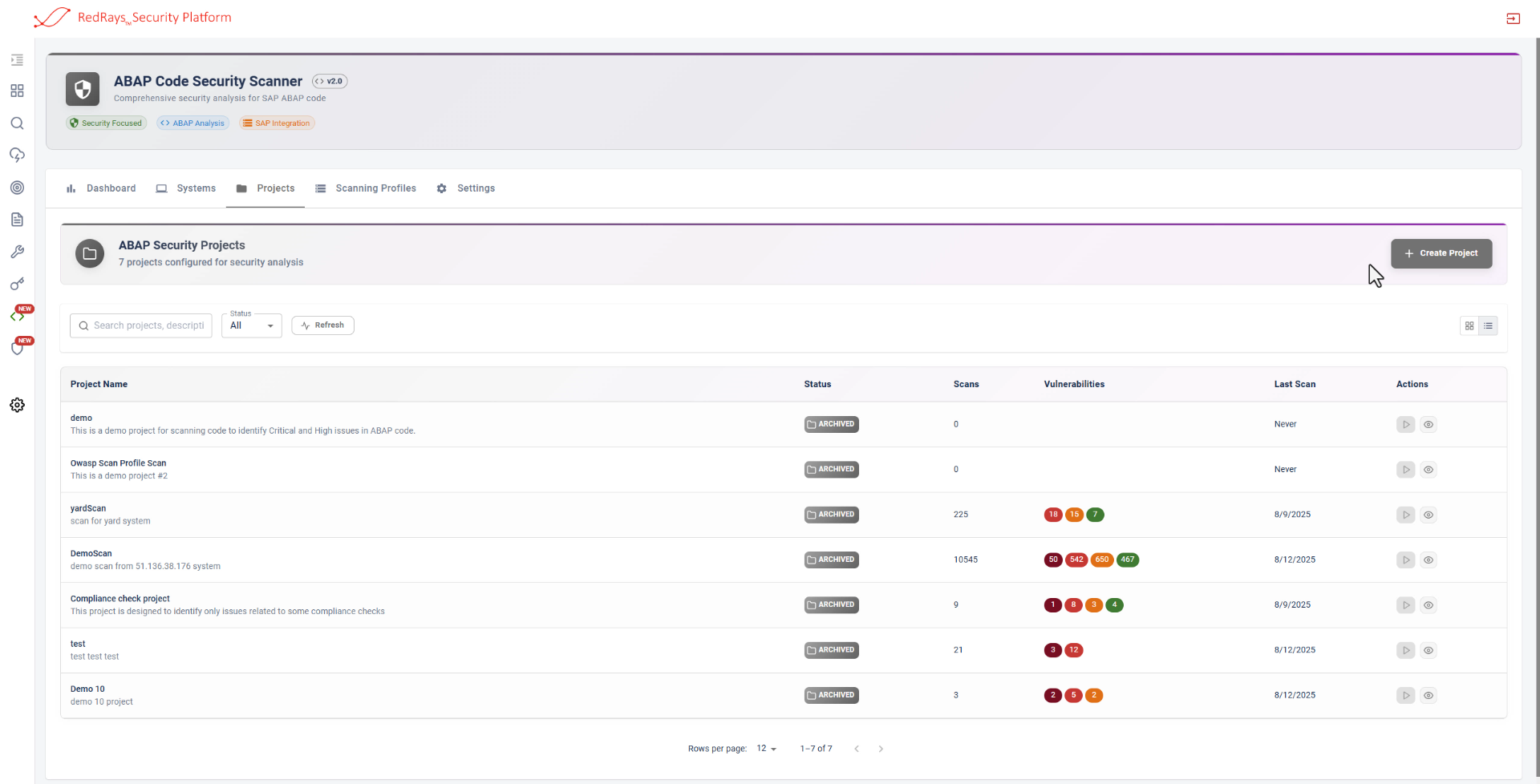1540x784 pixels.
Task: Open the search sidebar icon
Action: pyautogui.click(x=17, y=123)
